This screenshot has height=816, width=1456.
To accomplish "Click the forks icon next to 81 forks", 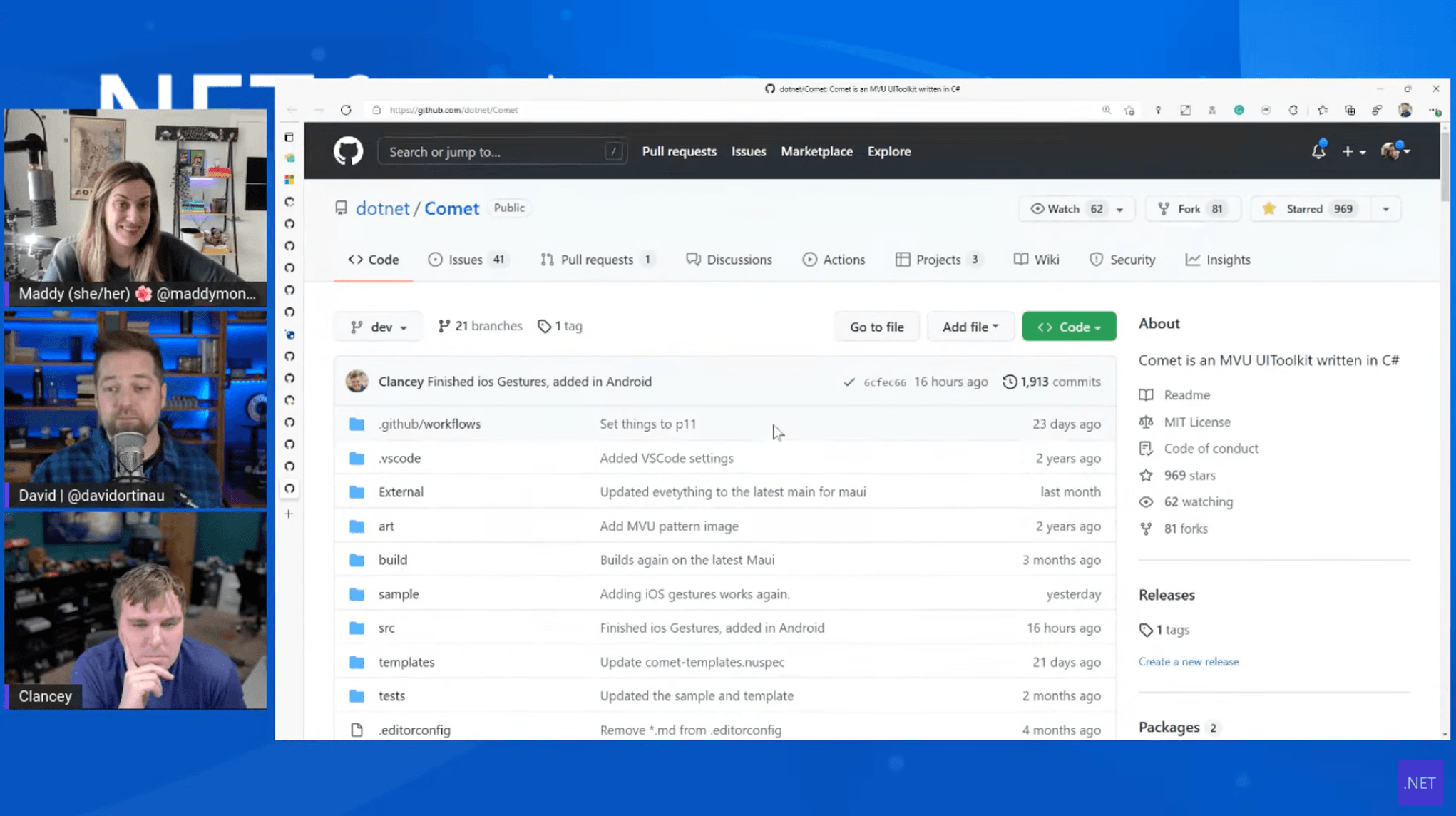I will [1146, 529].
